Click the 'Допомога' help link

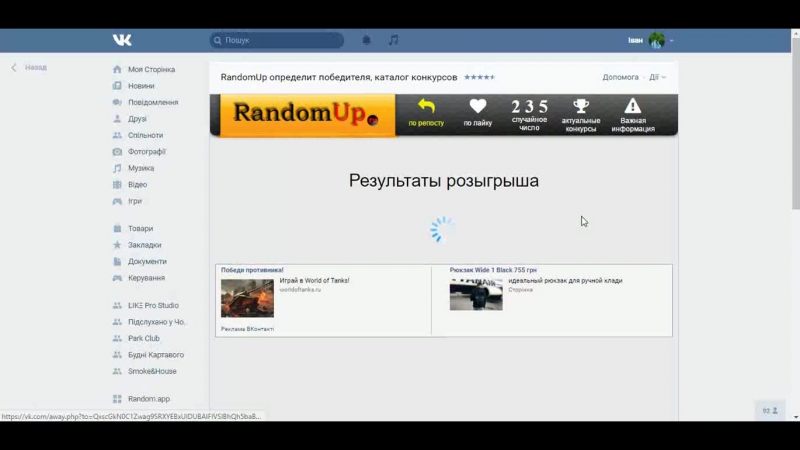(x=620, y=77)
